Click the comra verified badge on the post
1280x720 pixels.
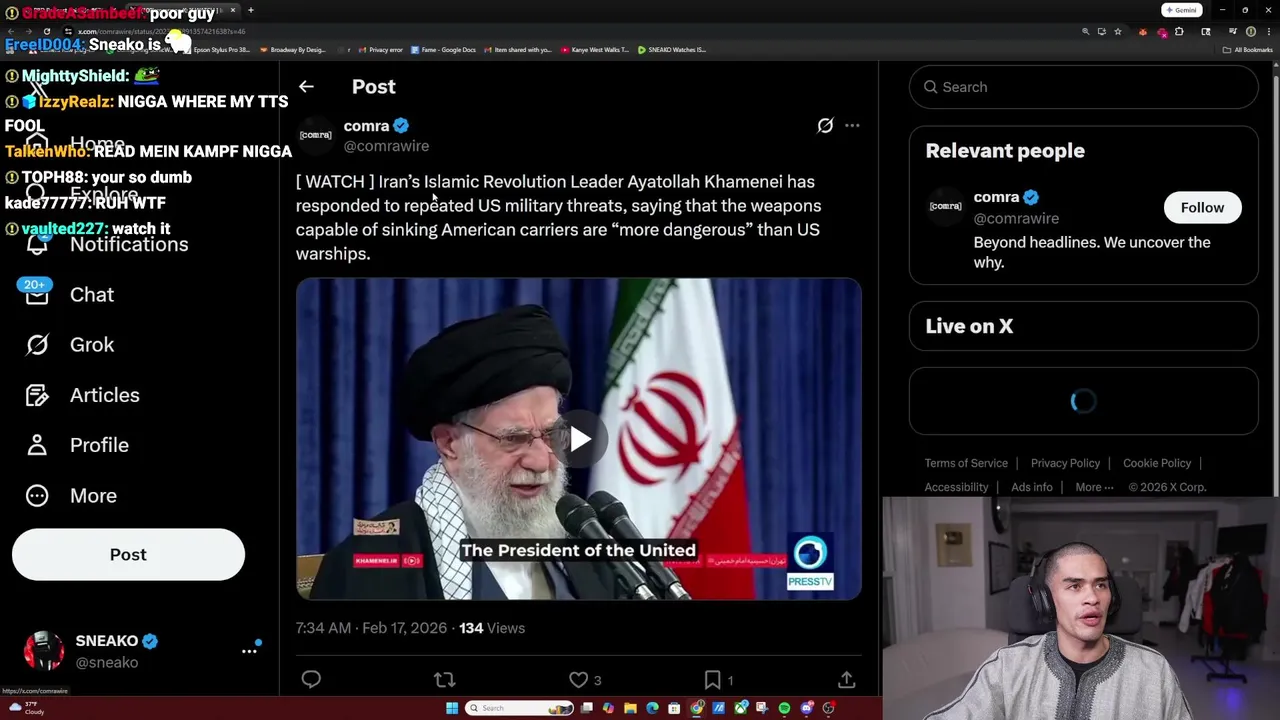[401, 125]
